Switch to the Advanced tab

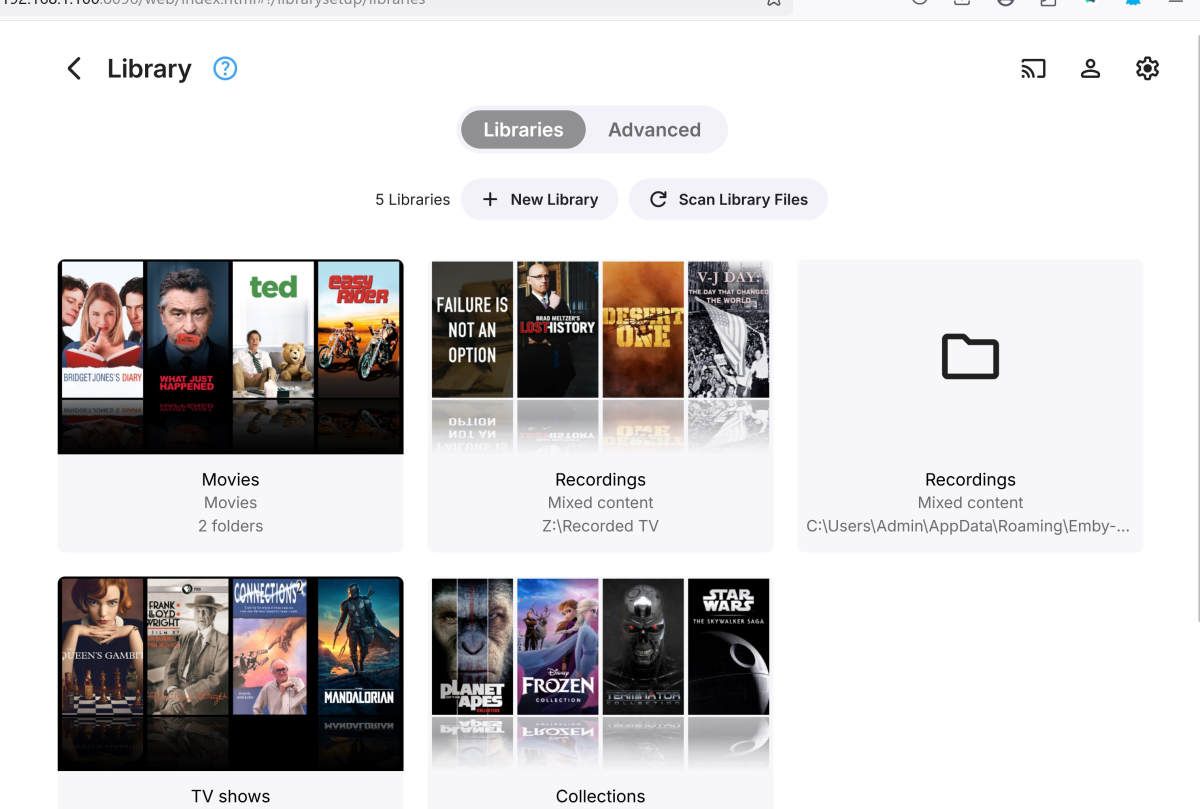click(654, 129)
